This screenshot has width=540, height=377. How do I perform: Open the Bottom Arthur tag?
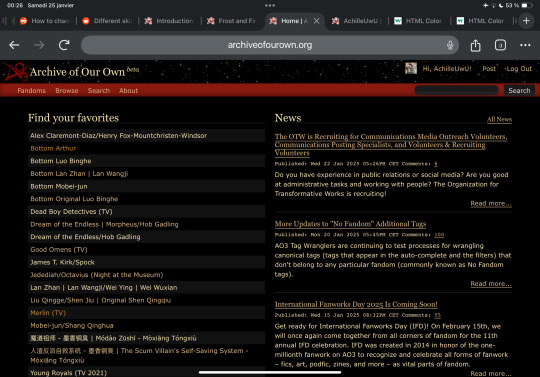[x=53, y=148]
